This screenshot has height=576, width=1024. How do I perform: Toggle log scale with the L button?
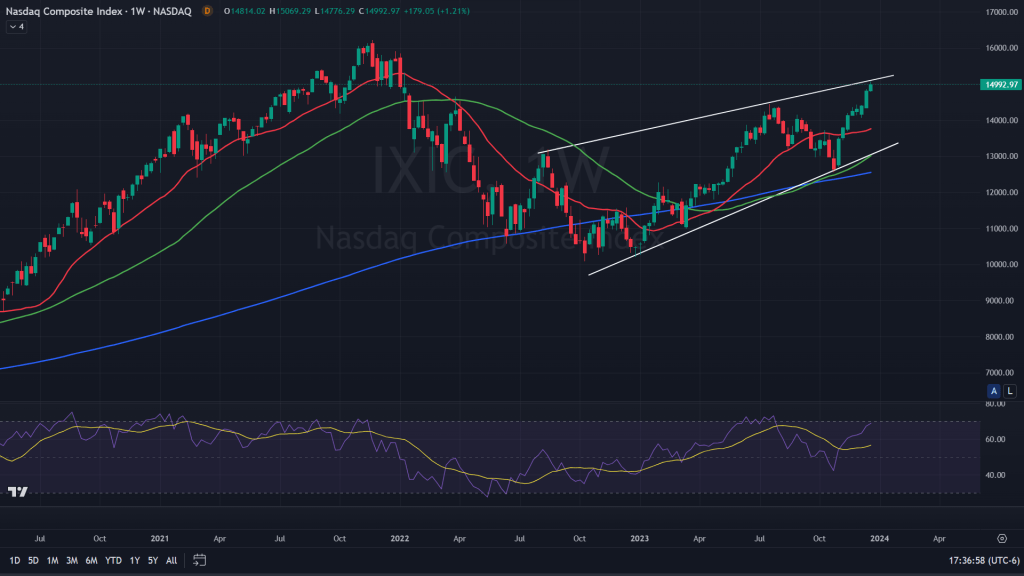[1010, 390]
